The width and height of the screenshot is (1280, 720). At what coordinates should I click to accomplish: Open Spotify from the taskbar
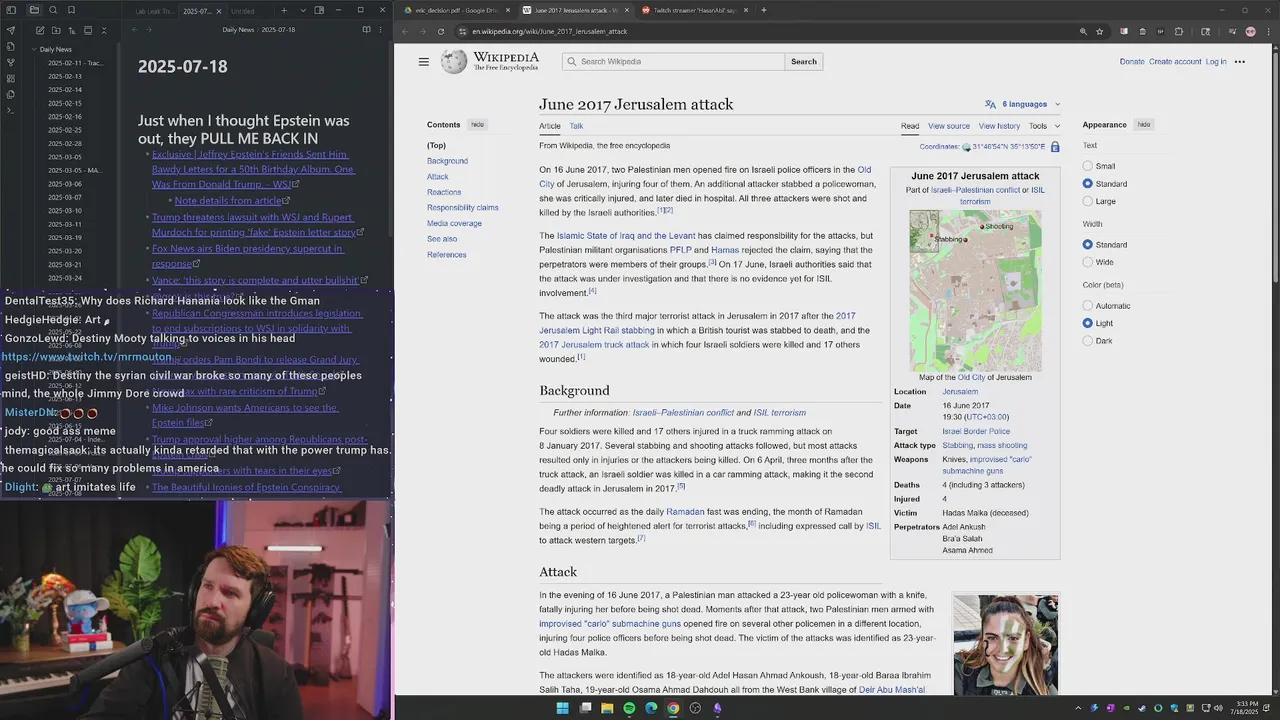(x=629, y=708)
